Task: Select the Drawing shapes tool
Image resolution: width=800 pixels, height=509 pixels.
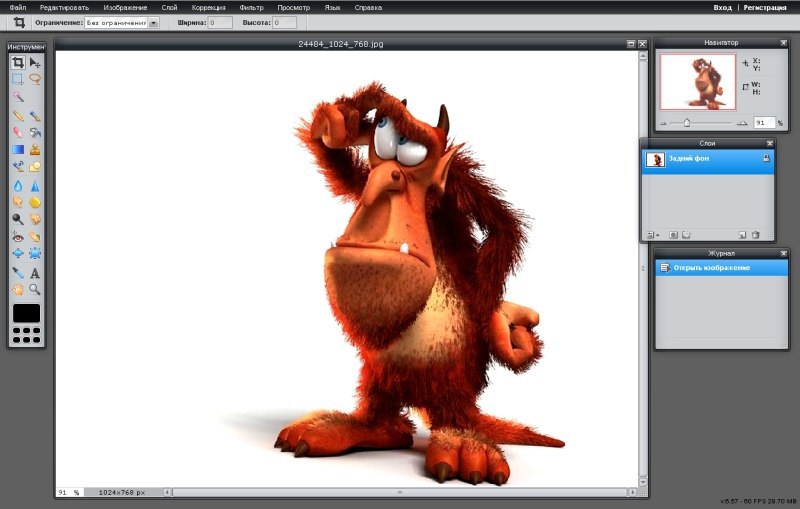Action: click(x=35, y=166)
